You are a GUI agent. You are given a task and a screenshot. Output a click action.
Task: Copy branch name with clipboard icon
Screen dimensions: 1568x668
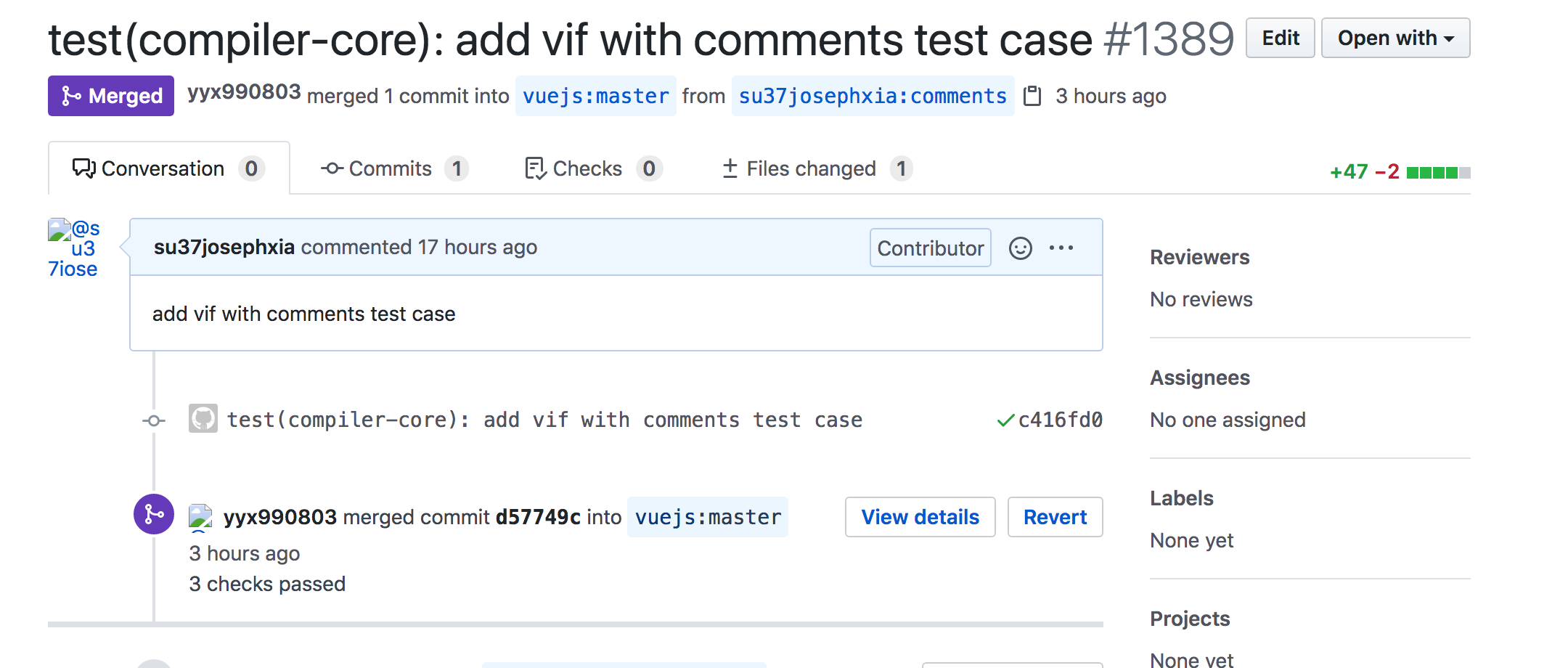pos(1032,96)
